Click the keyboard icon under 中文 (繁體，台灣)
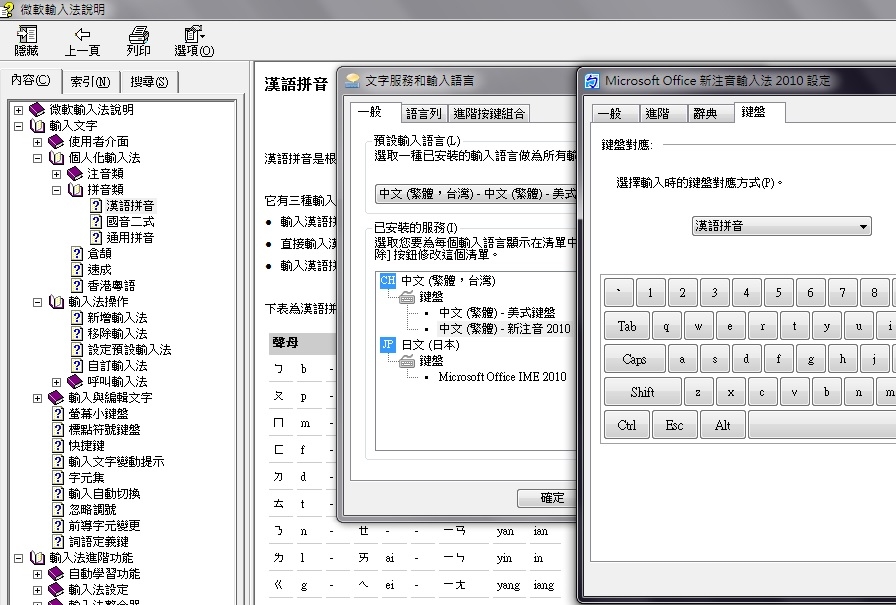 click(x=407, y=297)
